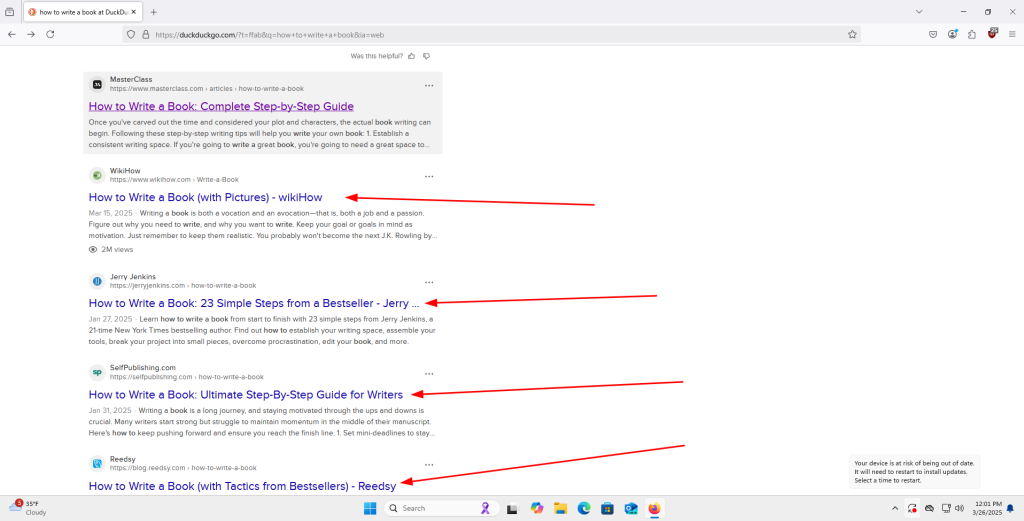The image size is (1024, 521).
Task: Select the DuckDuckGo search results tab
Action: 82,12
